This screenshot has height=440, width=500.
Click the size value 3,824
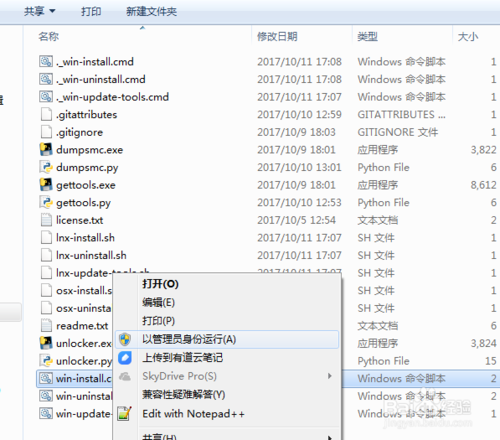[x=483, y=343]
